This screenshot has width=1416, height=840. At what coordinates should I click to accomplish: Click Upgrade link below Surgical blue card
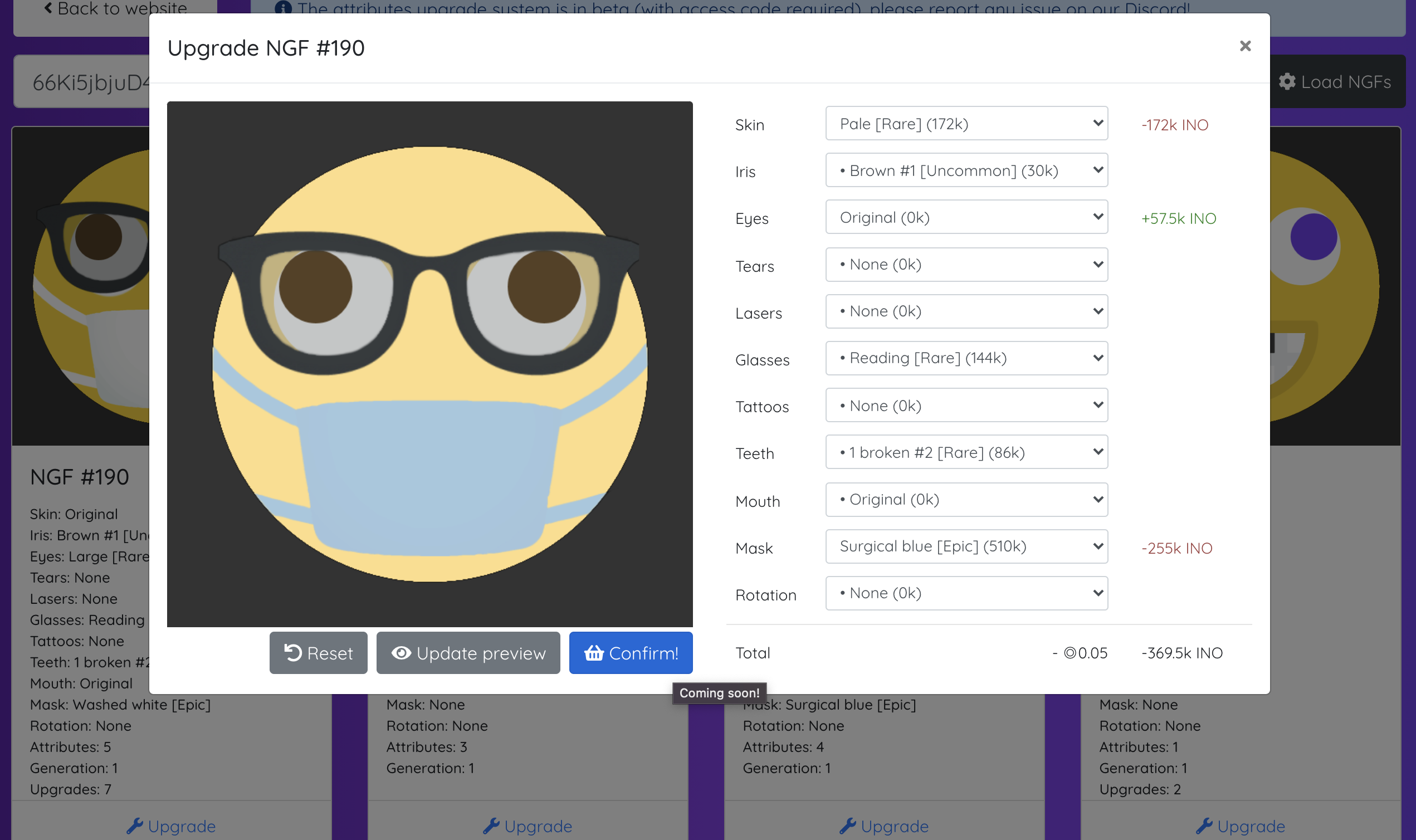click(884, 826)
